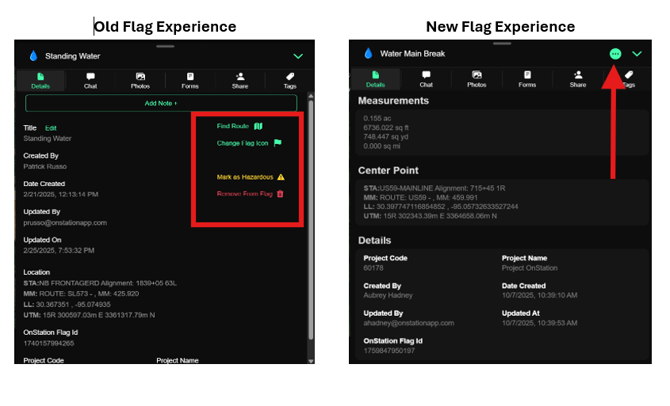Open Tags tab in Standing Water panel
This screenshot has width=670, height=406.
pos(289,80)
